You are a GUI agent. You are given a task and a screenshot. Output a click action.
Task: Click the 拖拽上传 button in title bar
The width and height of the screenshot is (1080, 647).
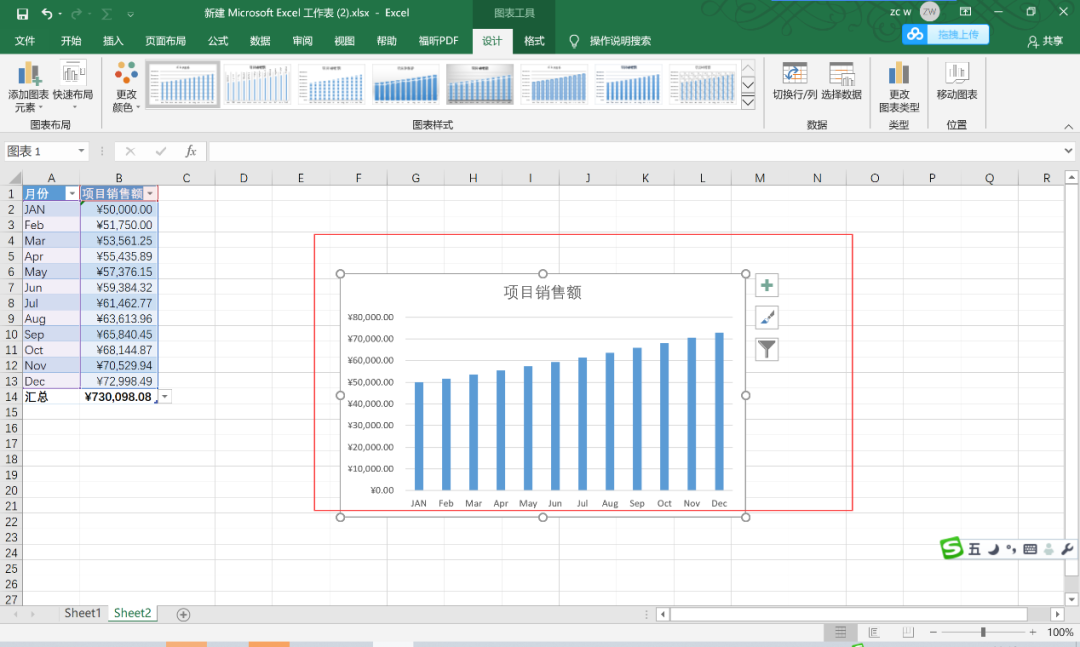[958, 33]
